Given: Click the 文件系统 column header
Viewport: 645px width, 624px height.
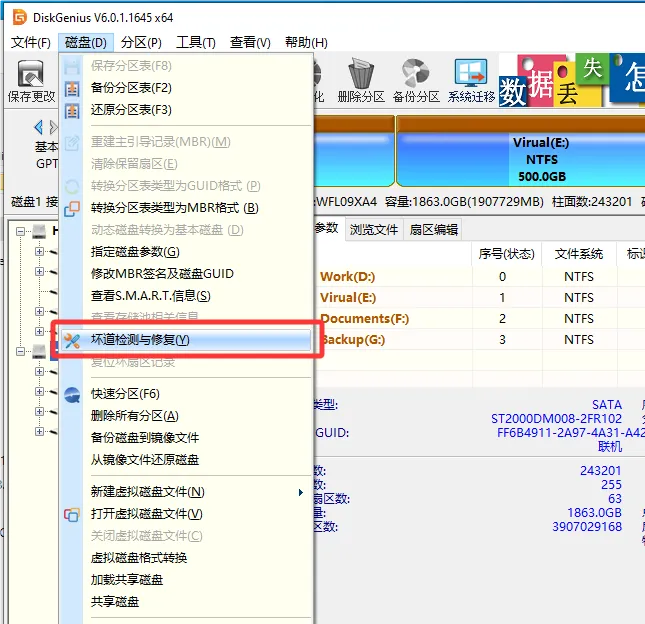Looking at the screenshot, I should coord(578,254).
